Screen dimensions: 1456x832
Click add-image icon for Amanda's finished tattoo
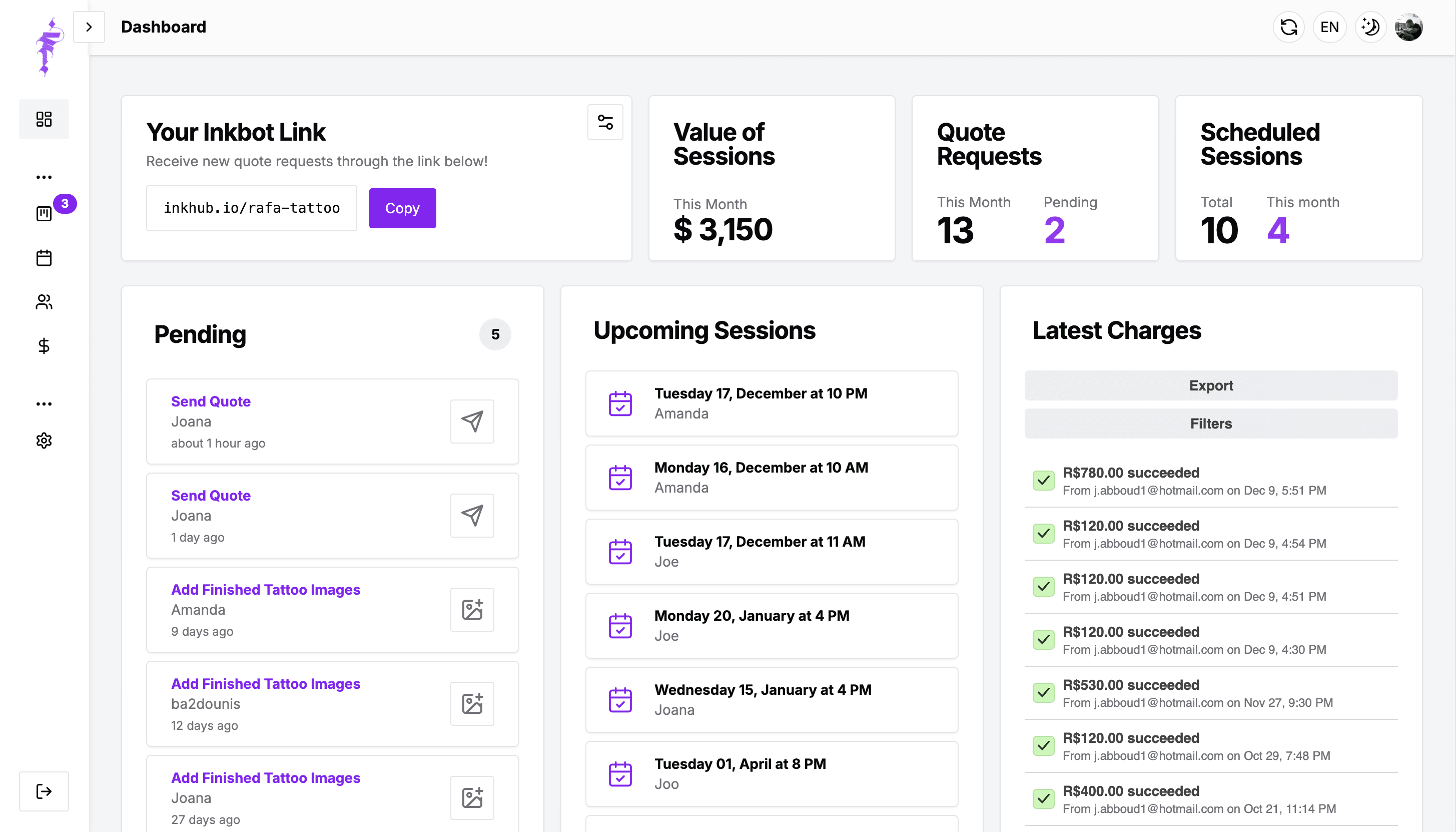point(472,609)
